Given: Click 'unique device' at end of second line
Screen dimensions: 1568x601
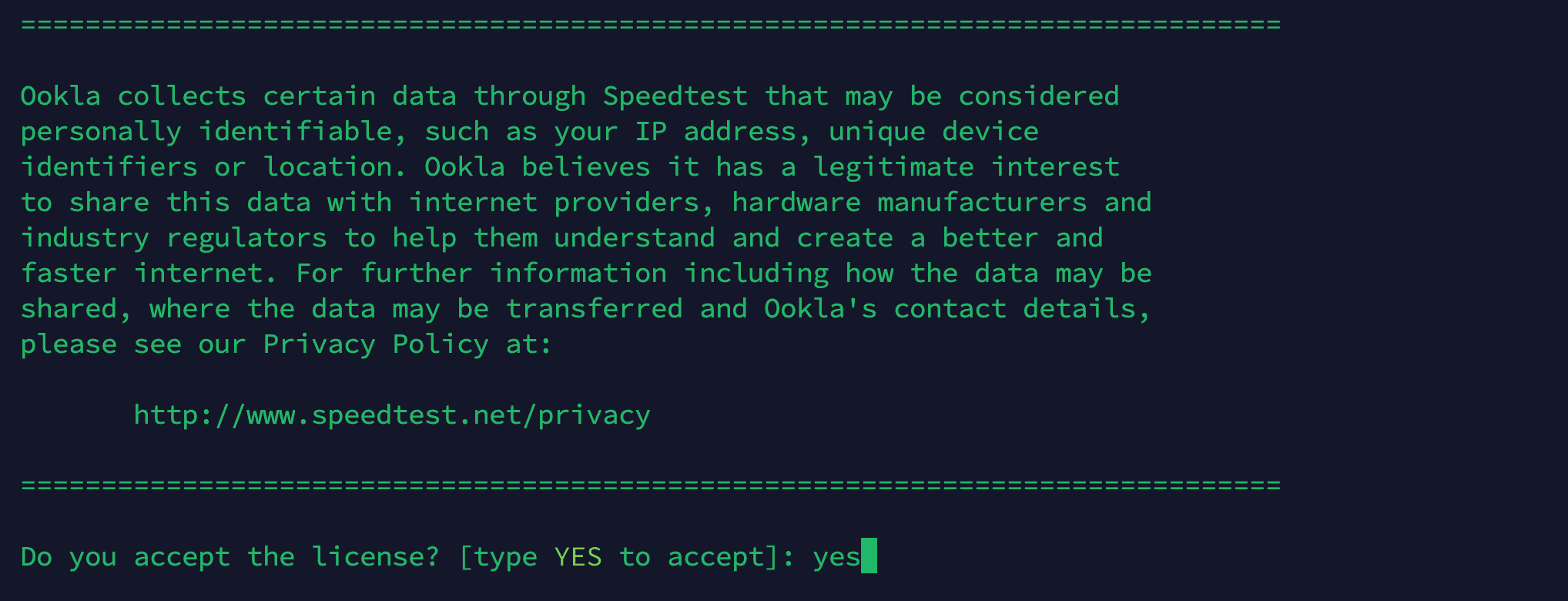Looking at the screenshot, I should (x=933, y=132).
